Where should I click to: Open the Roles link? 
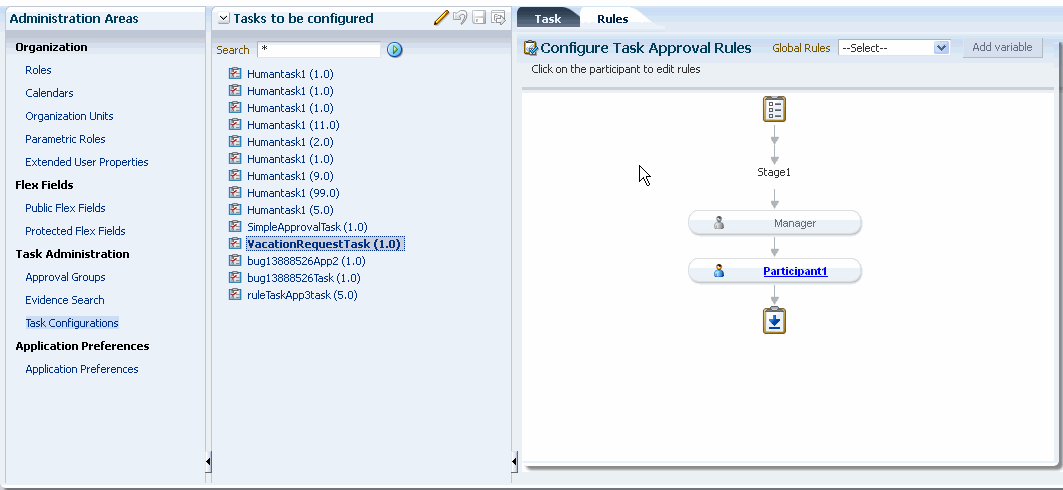pyautogui.click(x=38, y=70)
